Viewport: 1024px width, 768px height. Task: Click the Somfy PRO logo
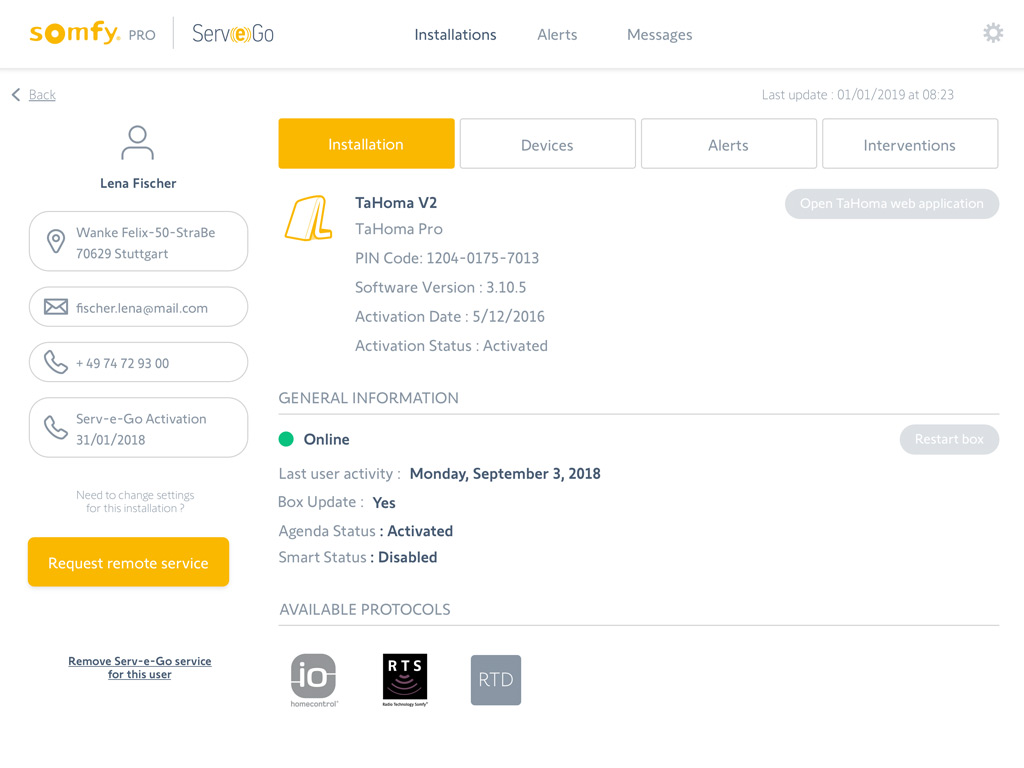click(92, 33)
